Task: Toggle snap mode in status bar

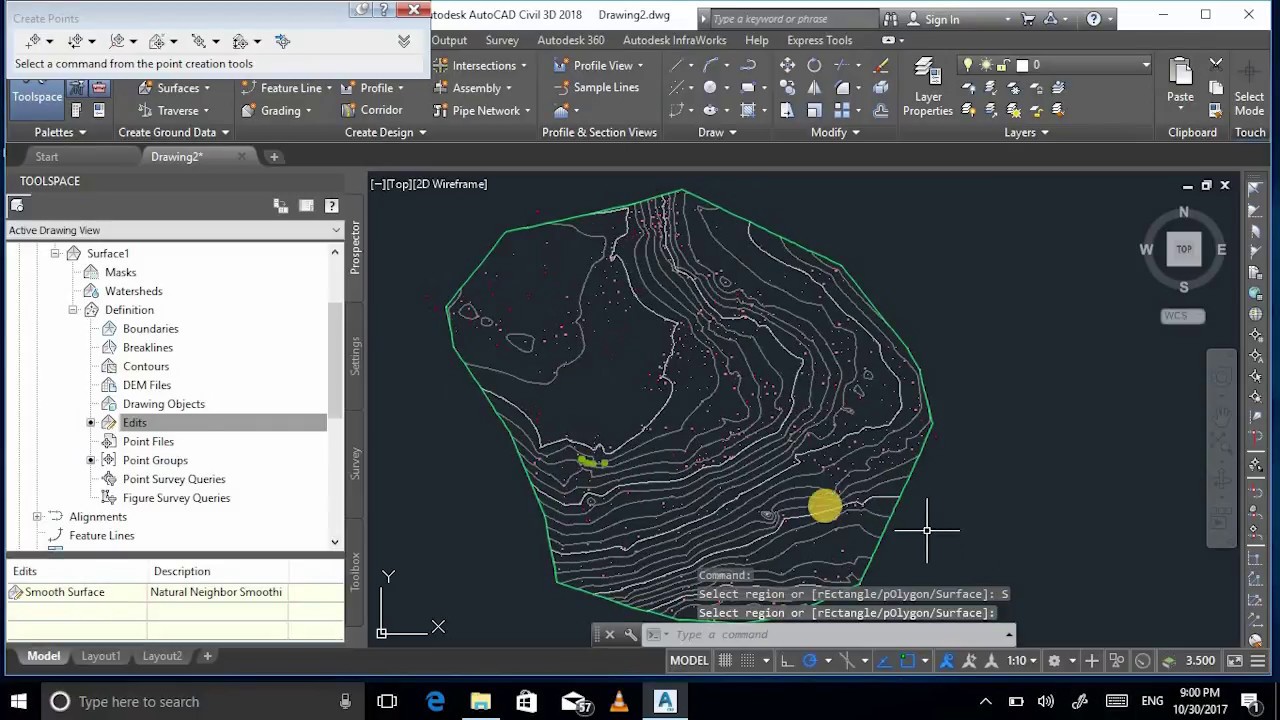Action: point(748,661)
